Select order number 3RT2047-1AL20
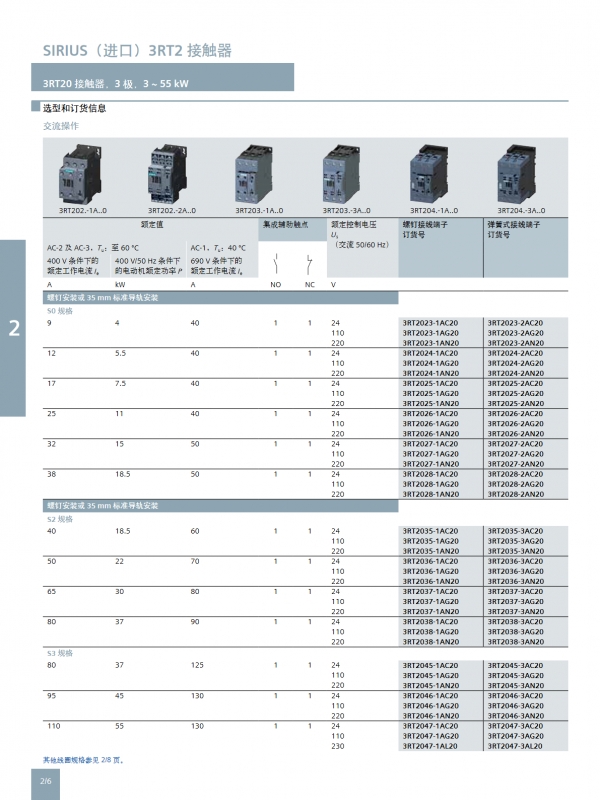Image resolution: width=600 pixels, height=800 pixels. click(x=430, y=746)
